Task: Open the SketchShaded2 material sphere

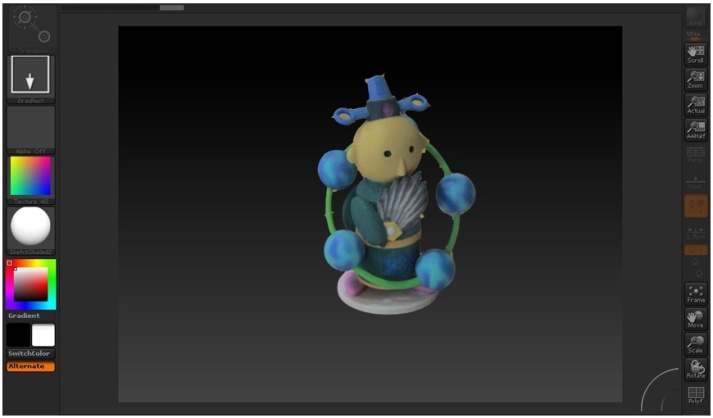Action: tap(30, 230)
